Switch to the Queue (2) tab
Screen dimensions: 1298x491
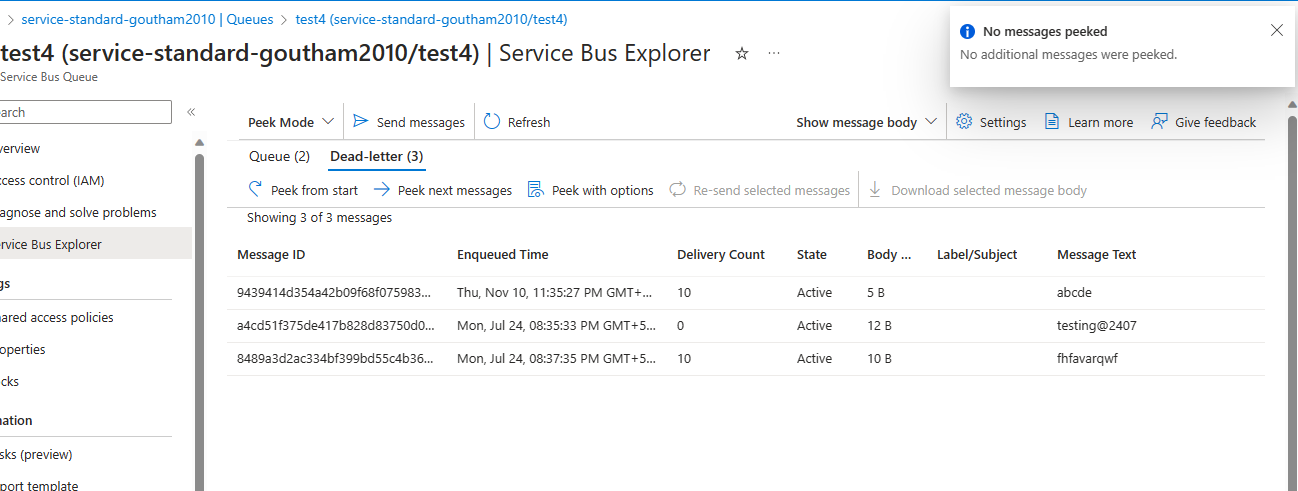pyautogui.click(x=279, y=156)
